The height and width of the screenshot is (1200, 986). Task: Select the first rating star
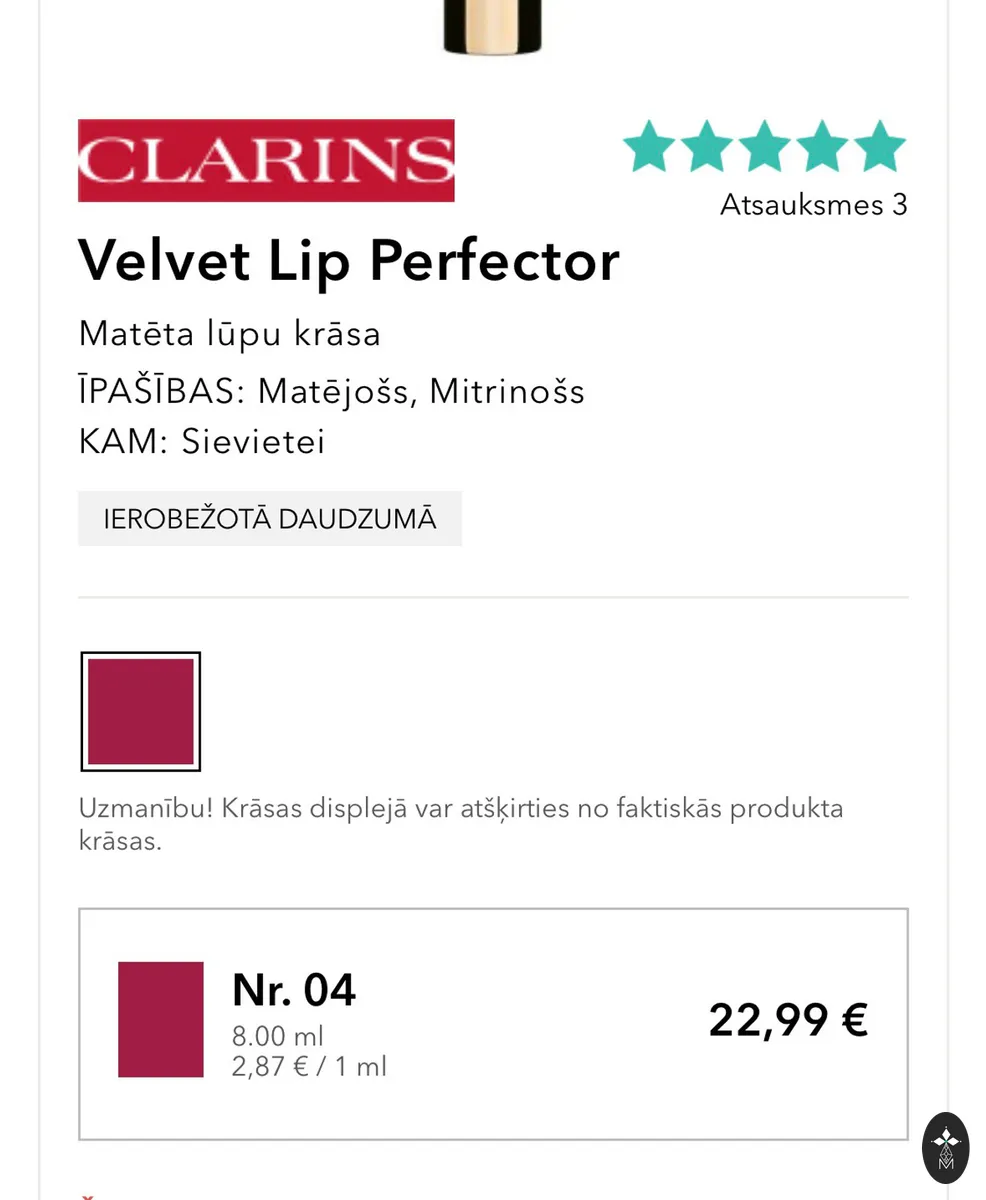[650, 146]
